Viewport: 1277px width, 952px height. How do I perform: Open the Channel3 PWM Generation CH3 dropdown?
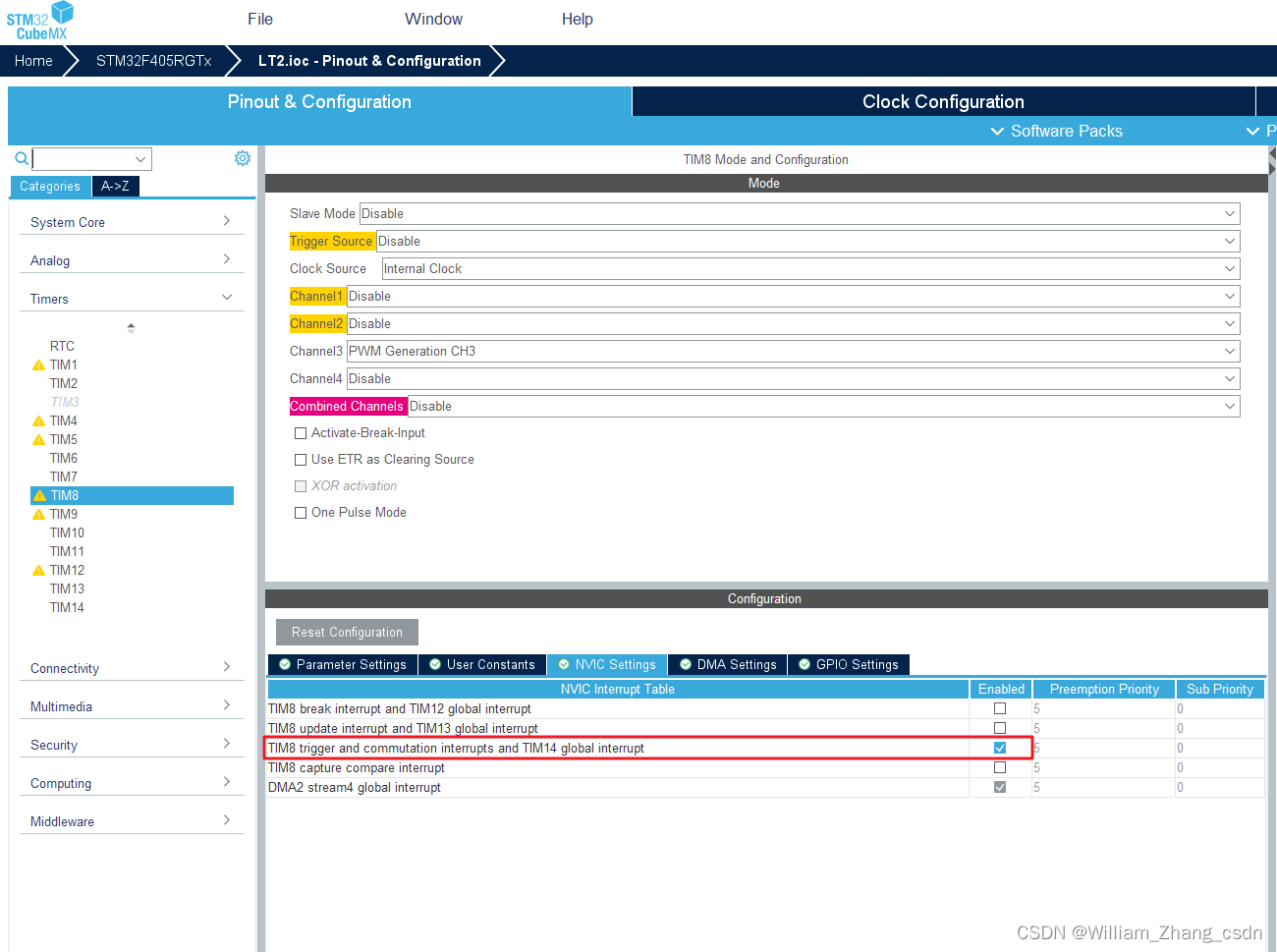794,351
